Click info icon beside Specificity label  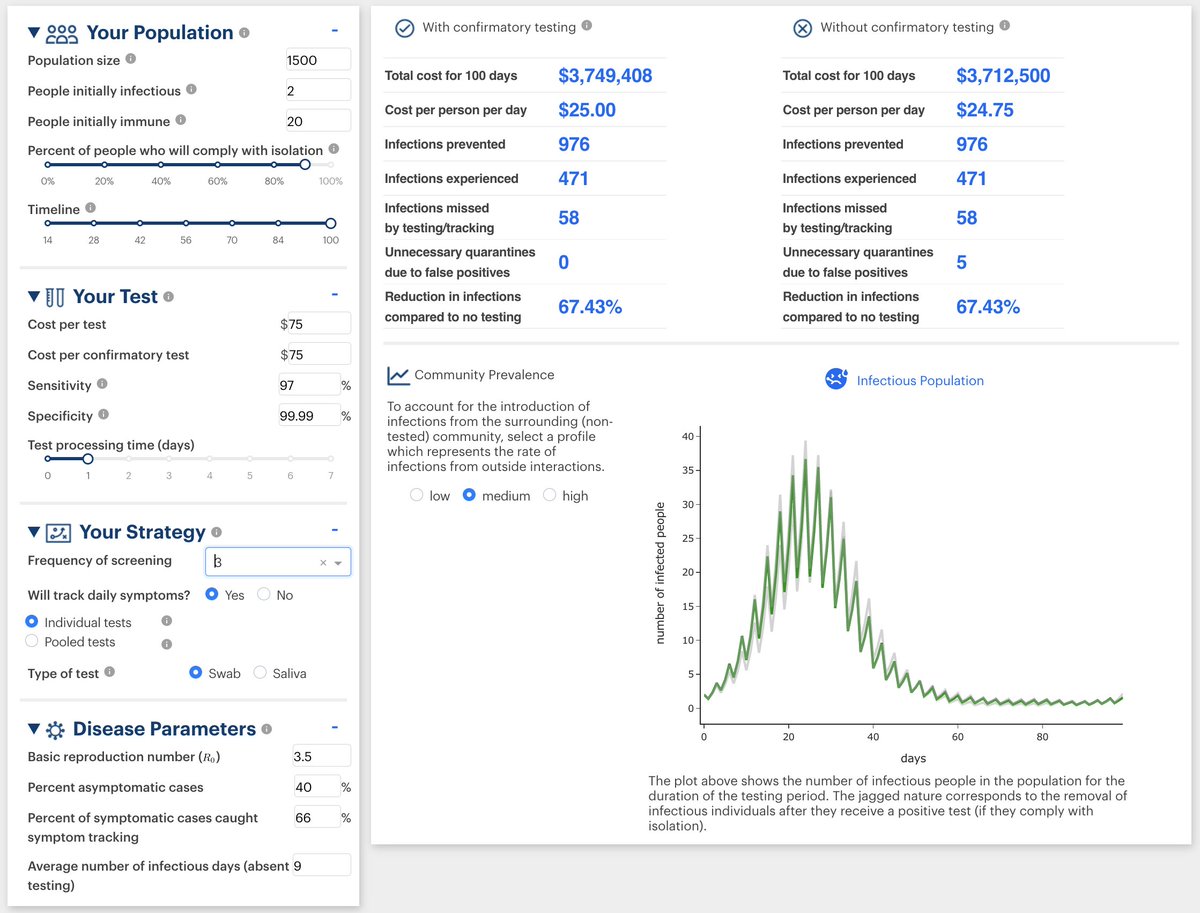(x=104, y=415)
